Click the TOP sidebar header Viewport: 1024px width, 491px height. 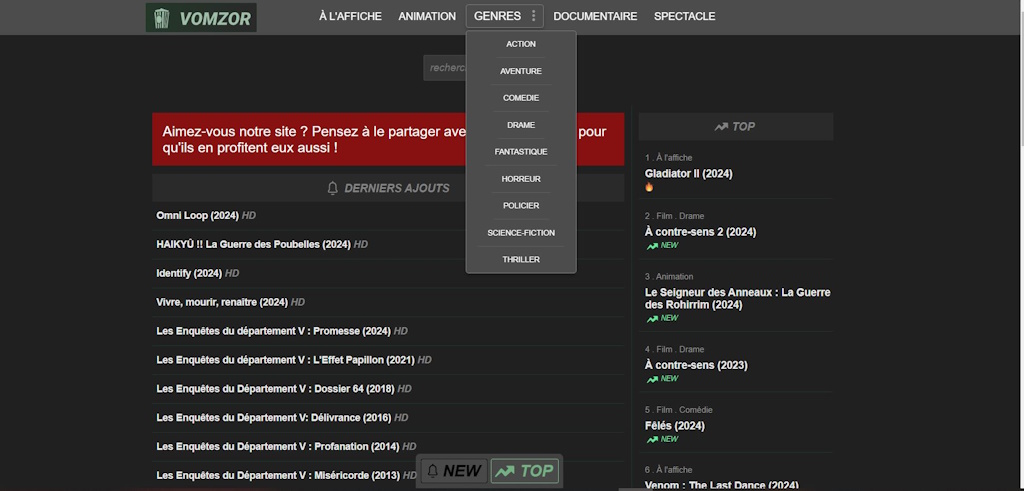point(735,127)
